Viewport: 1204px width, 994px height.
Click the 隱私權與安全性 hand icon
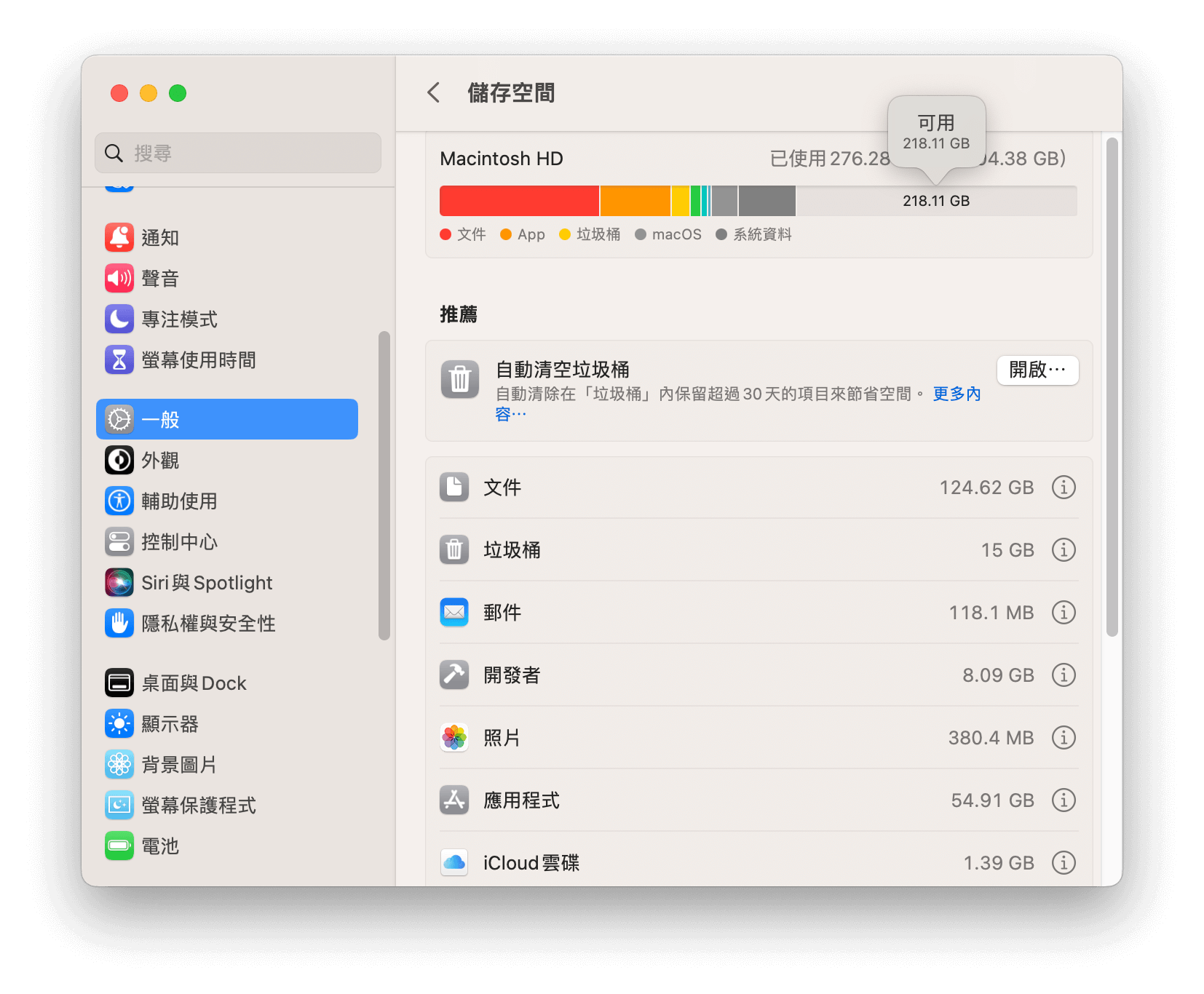pos(119,623)
